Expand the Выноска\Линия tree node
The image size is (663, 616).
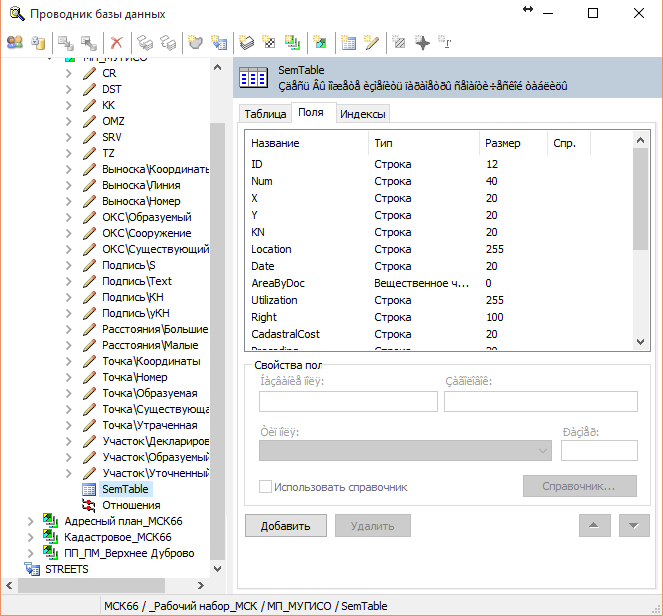pyautogui.click(x=68, y=185)
